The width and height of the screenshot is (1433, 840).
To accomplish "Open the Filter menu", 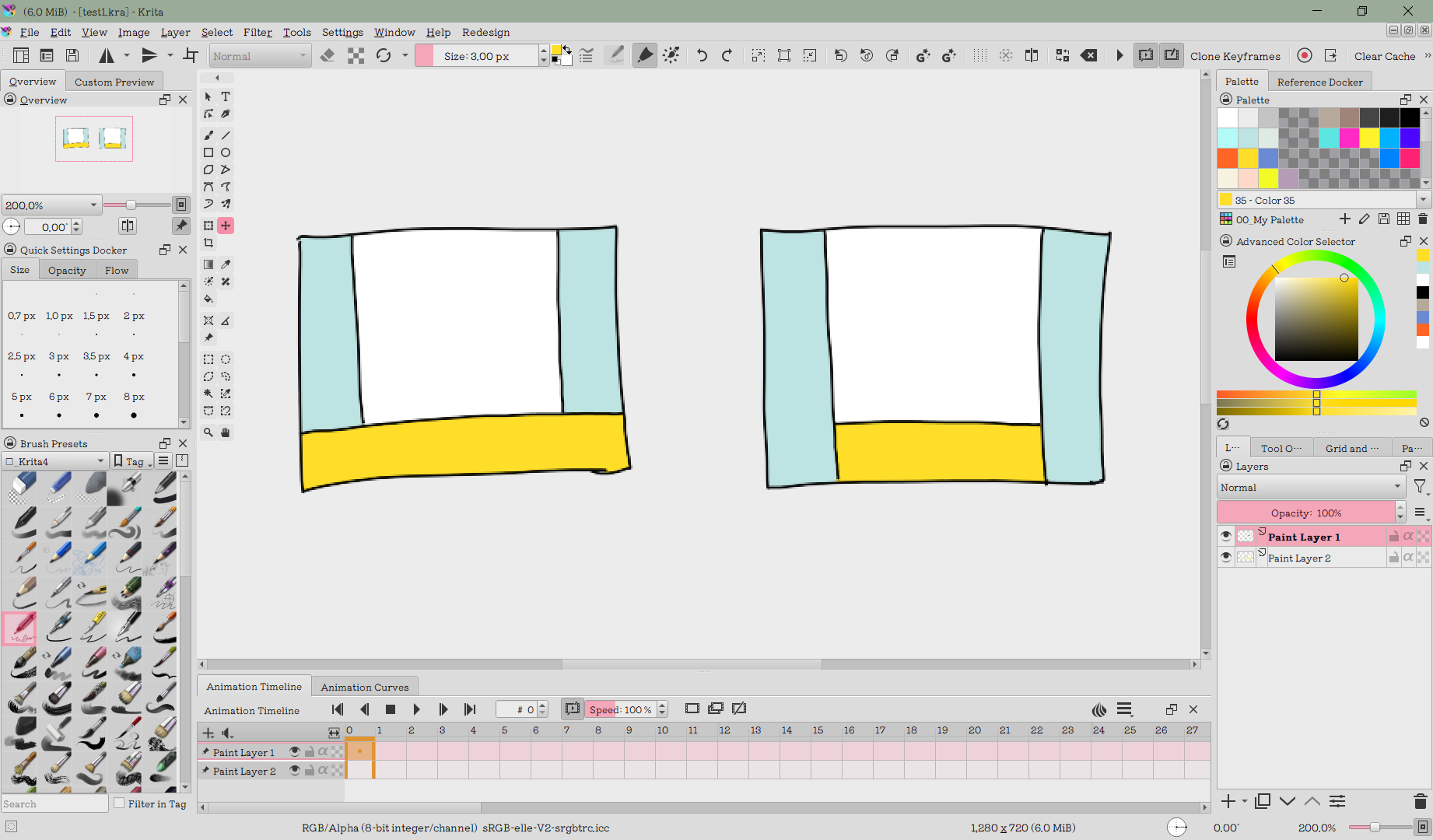I will (x=258, y=32).
